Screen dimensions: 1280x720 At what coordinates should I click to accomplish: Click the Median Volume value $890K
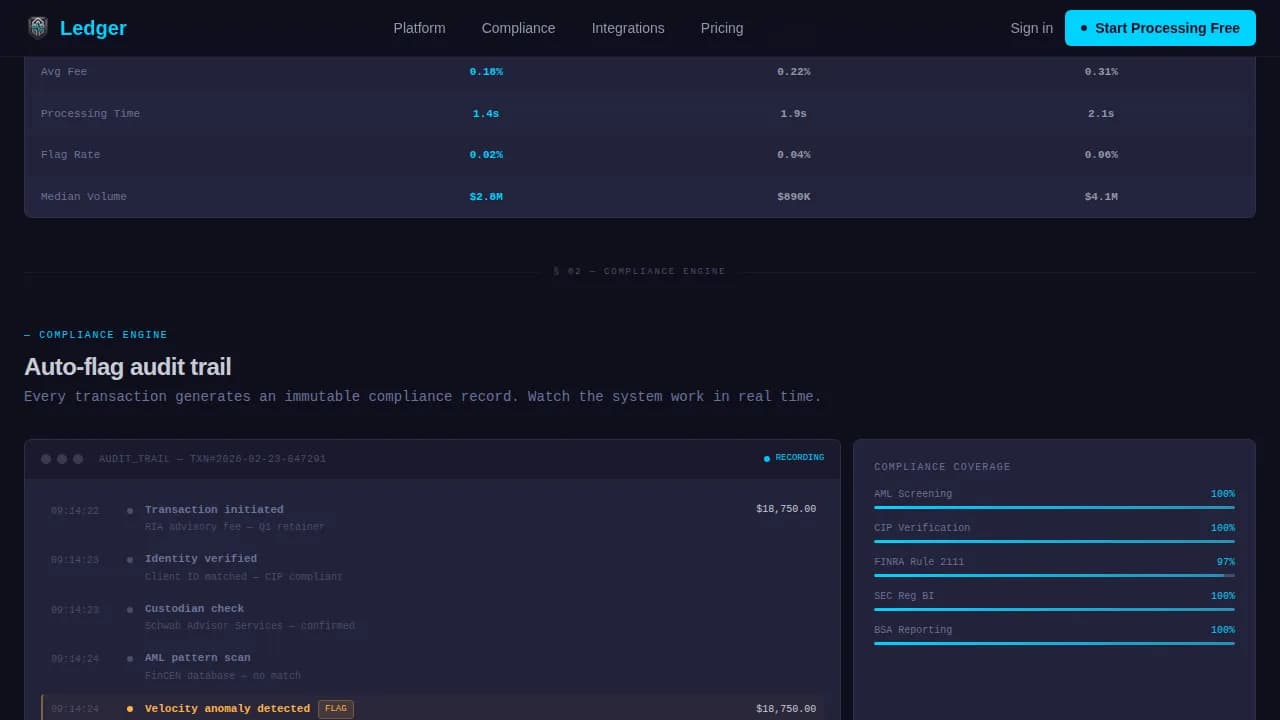(x=794, y=197)
